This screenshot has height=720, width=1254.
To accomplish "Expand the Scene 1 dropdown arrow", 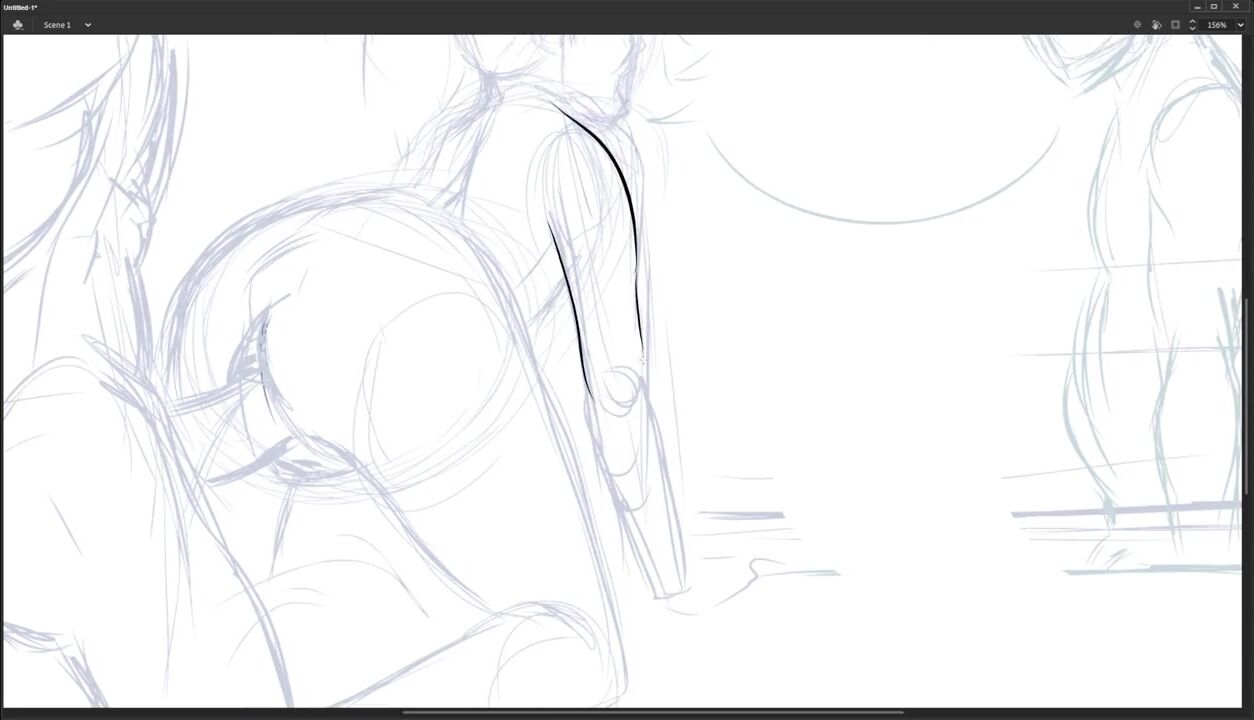I will coord(88,25).
